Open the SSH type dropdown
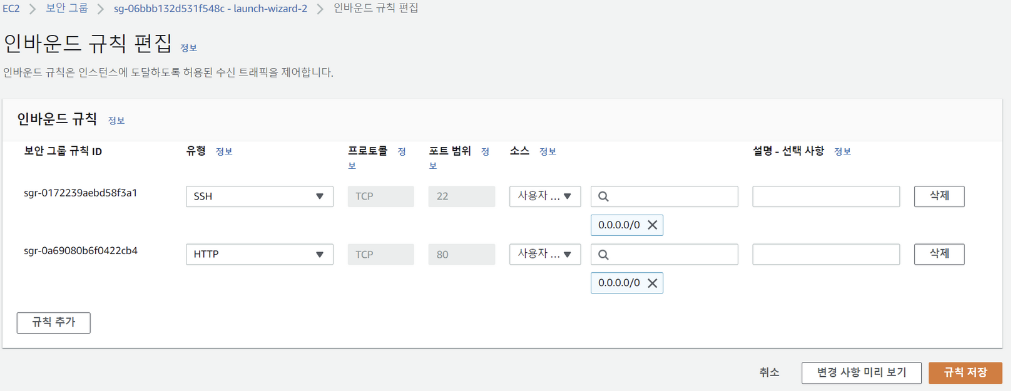The width and height of the screenshot is (1011, 391). pos(260,197)
